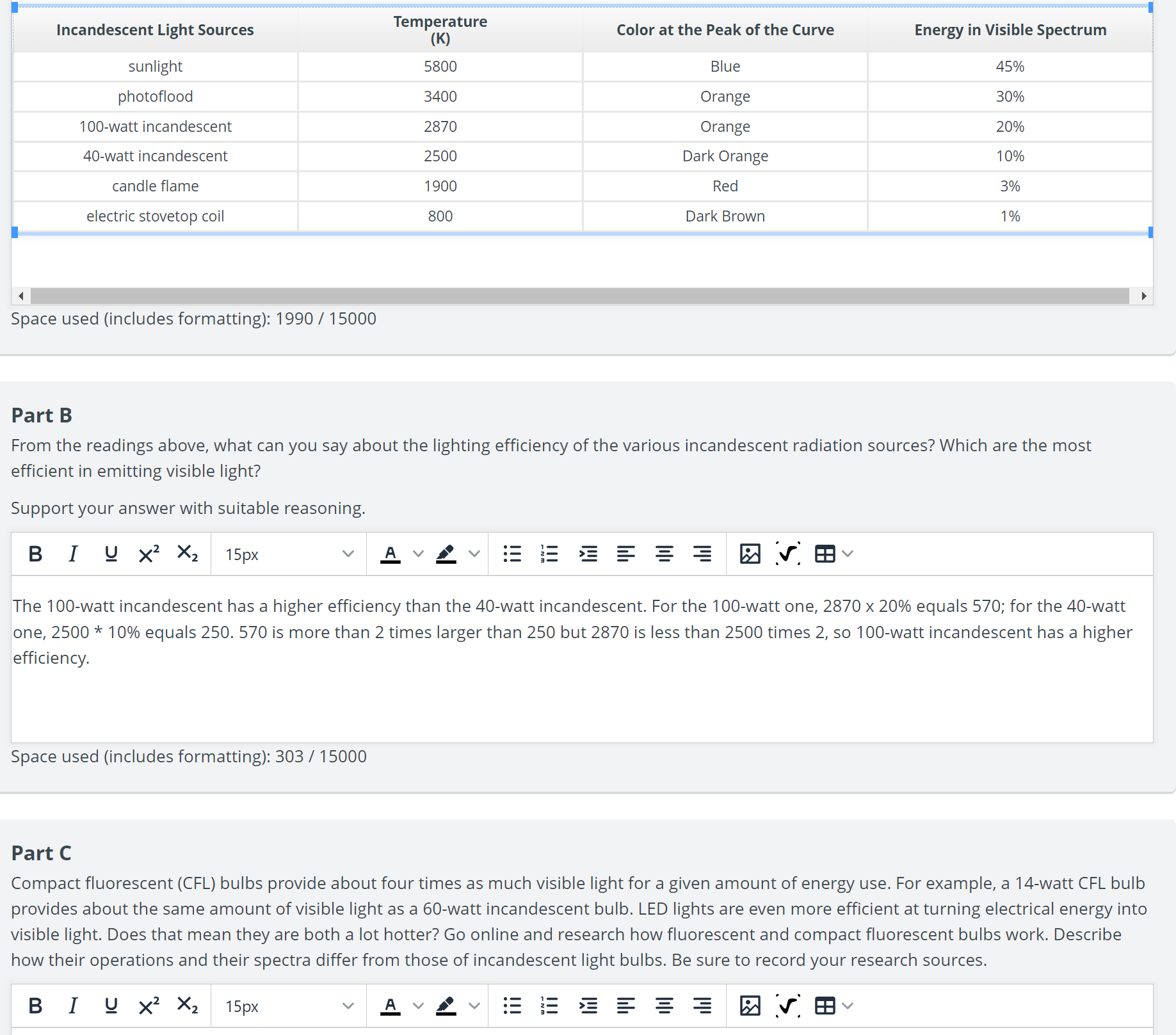Increase indent in the Part B toolbar
Viewport: 1176px width, 1035px height.
pos(588,554)
